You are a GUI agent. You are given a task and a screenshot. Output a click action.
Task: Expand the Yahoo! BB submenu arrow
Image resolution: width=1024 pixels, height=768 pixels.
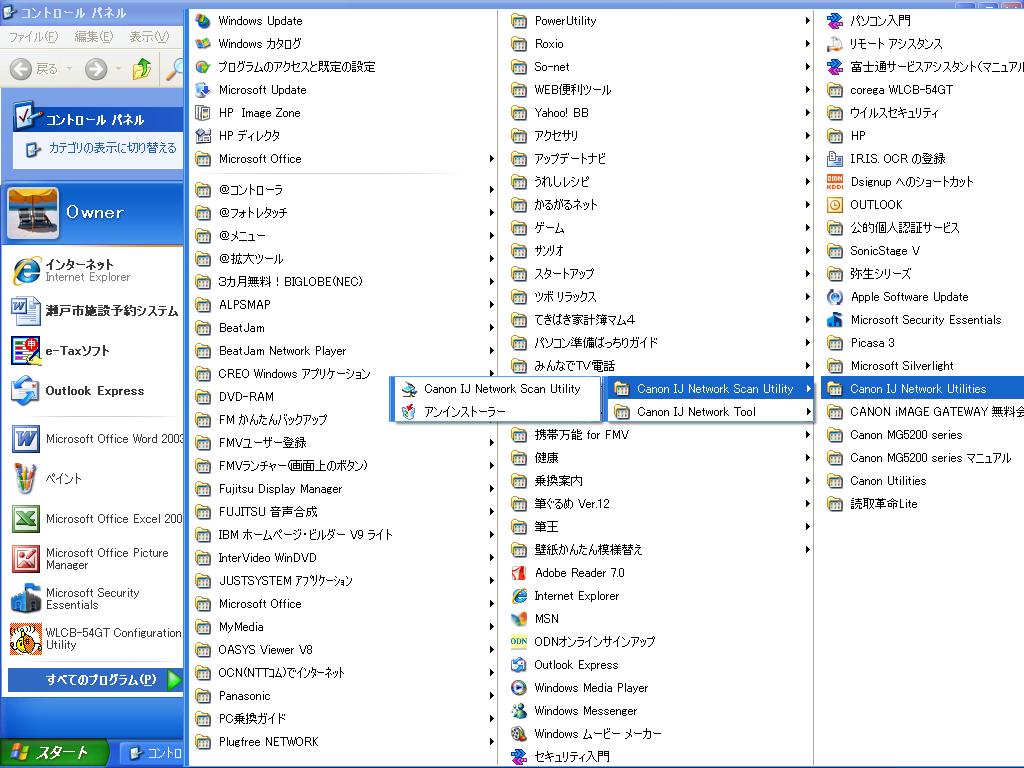807,113
